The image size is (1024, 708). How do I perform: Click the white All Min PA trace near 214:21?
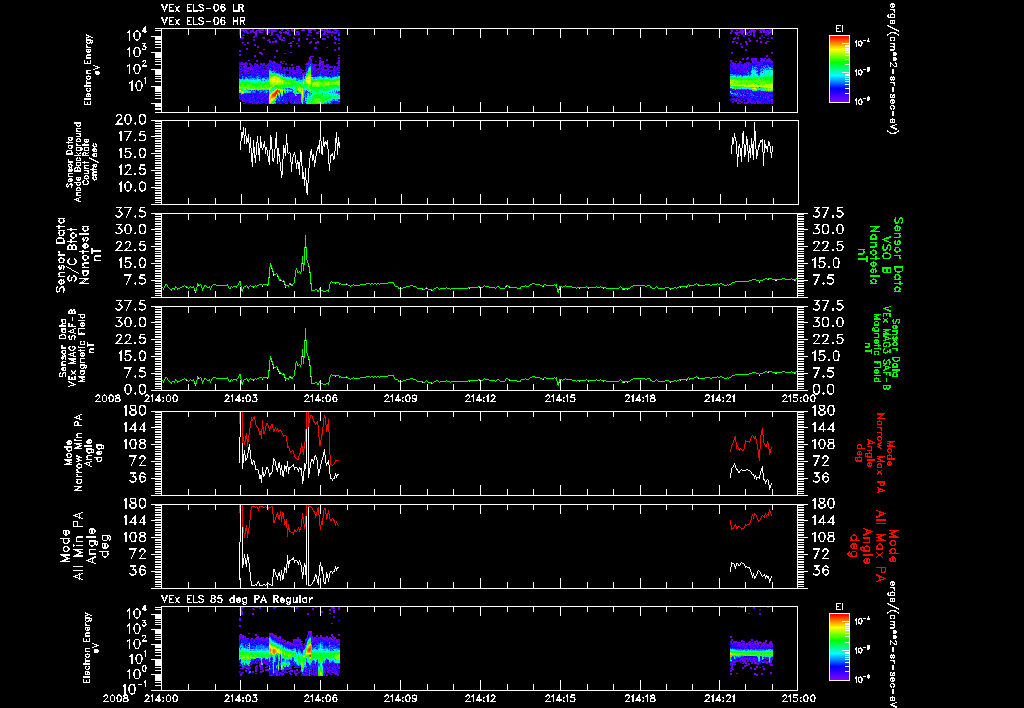(x=751, y=570)
